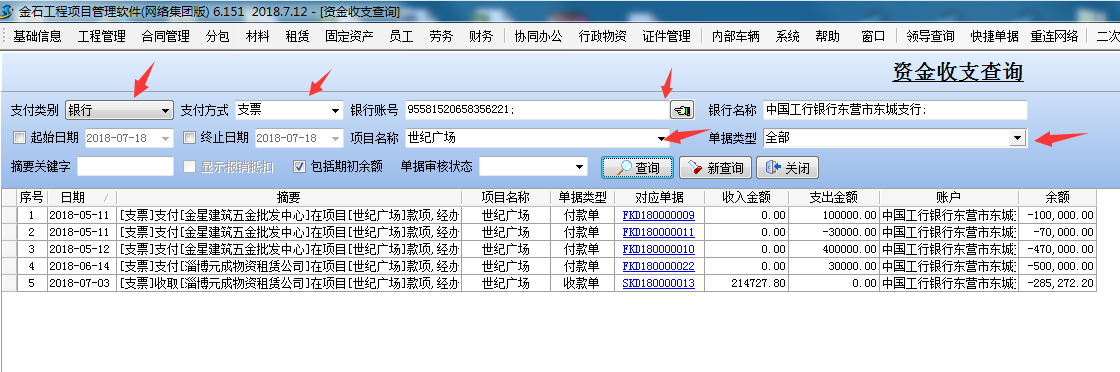Open the 内部车辆 menu

736,36
